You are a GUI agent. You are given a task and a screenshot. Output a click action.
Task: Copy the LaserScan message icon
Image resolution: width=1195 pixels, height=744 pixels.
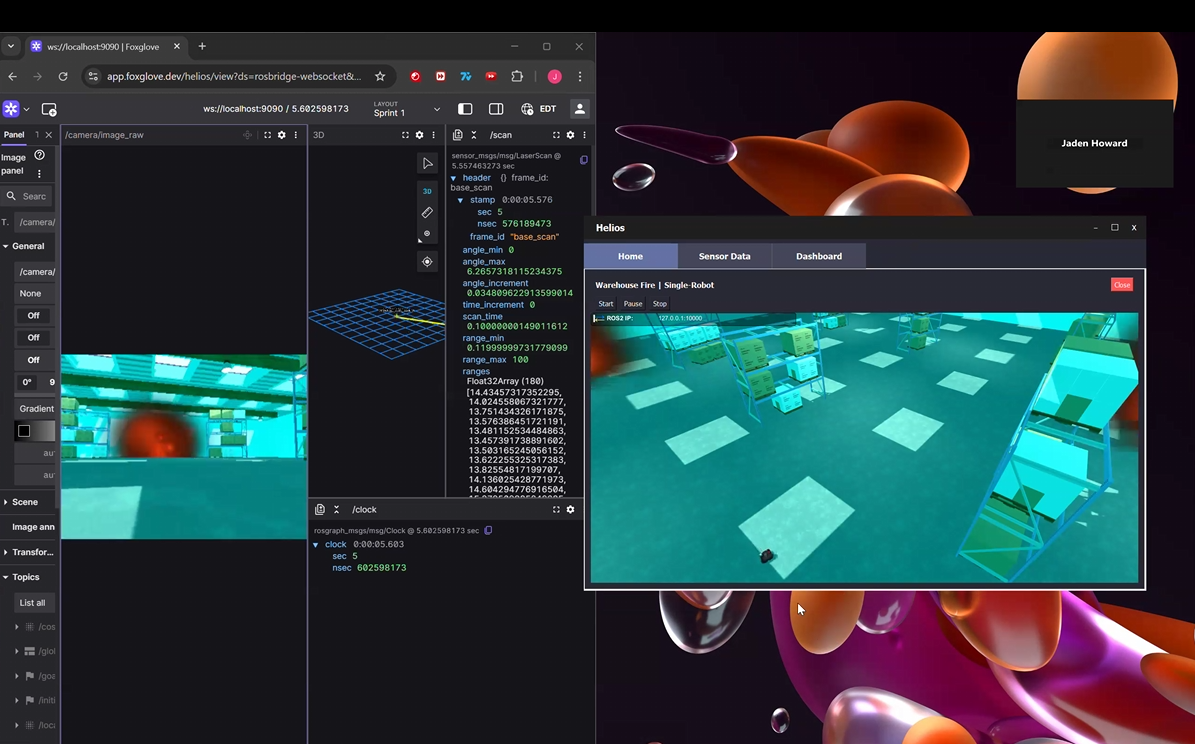click(584, 160)
